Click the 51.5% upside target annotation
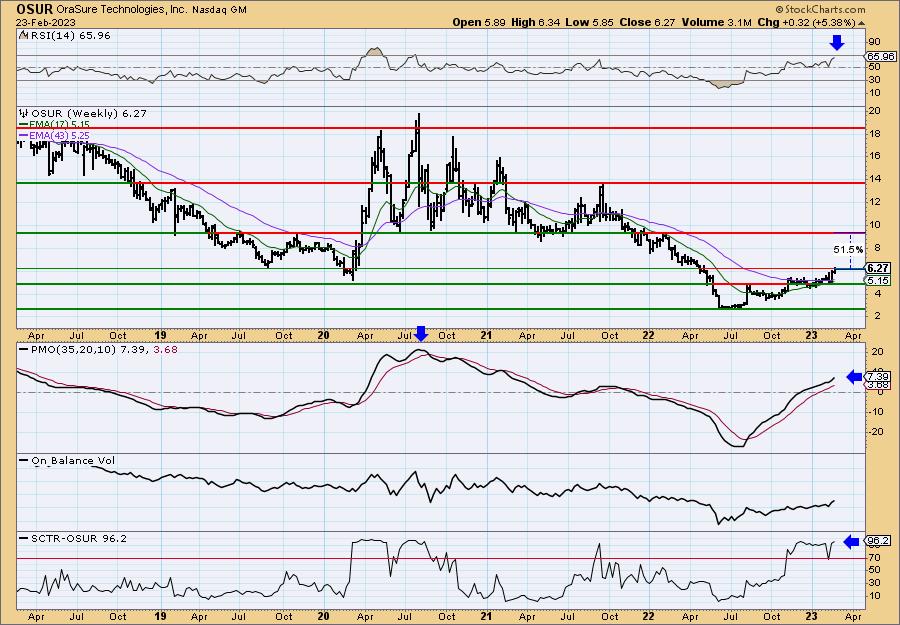900x625 pixels. 848,250
